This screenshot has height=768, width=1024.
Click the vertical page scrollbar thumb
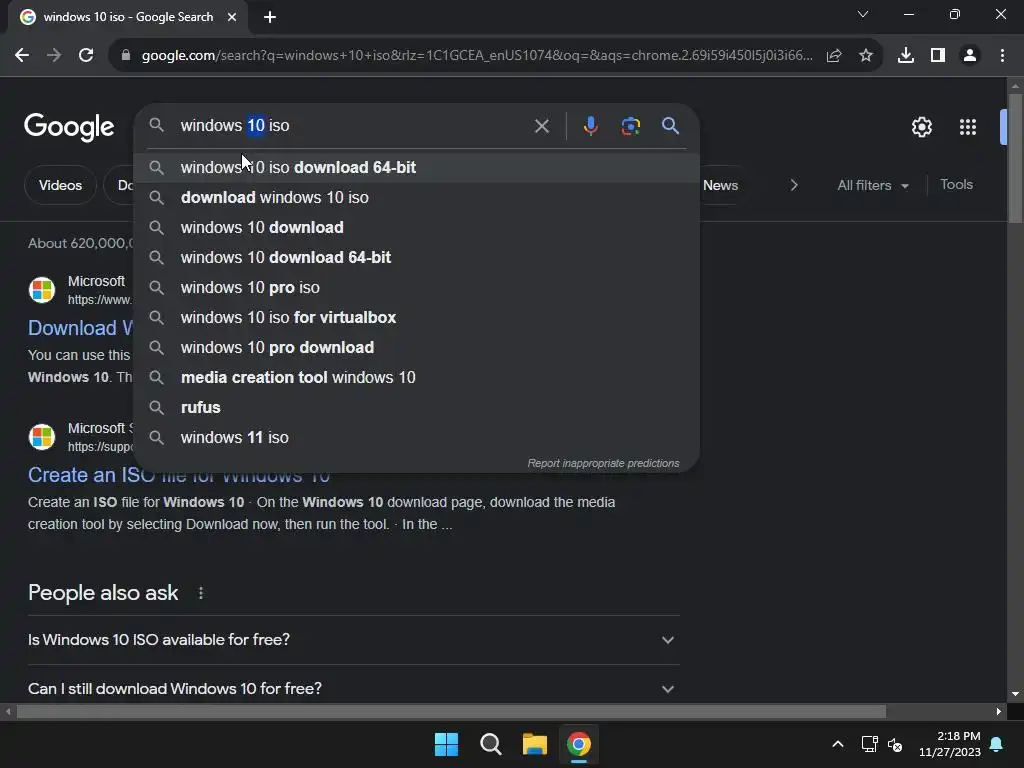(x=1015, y=157)
